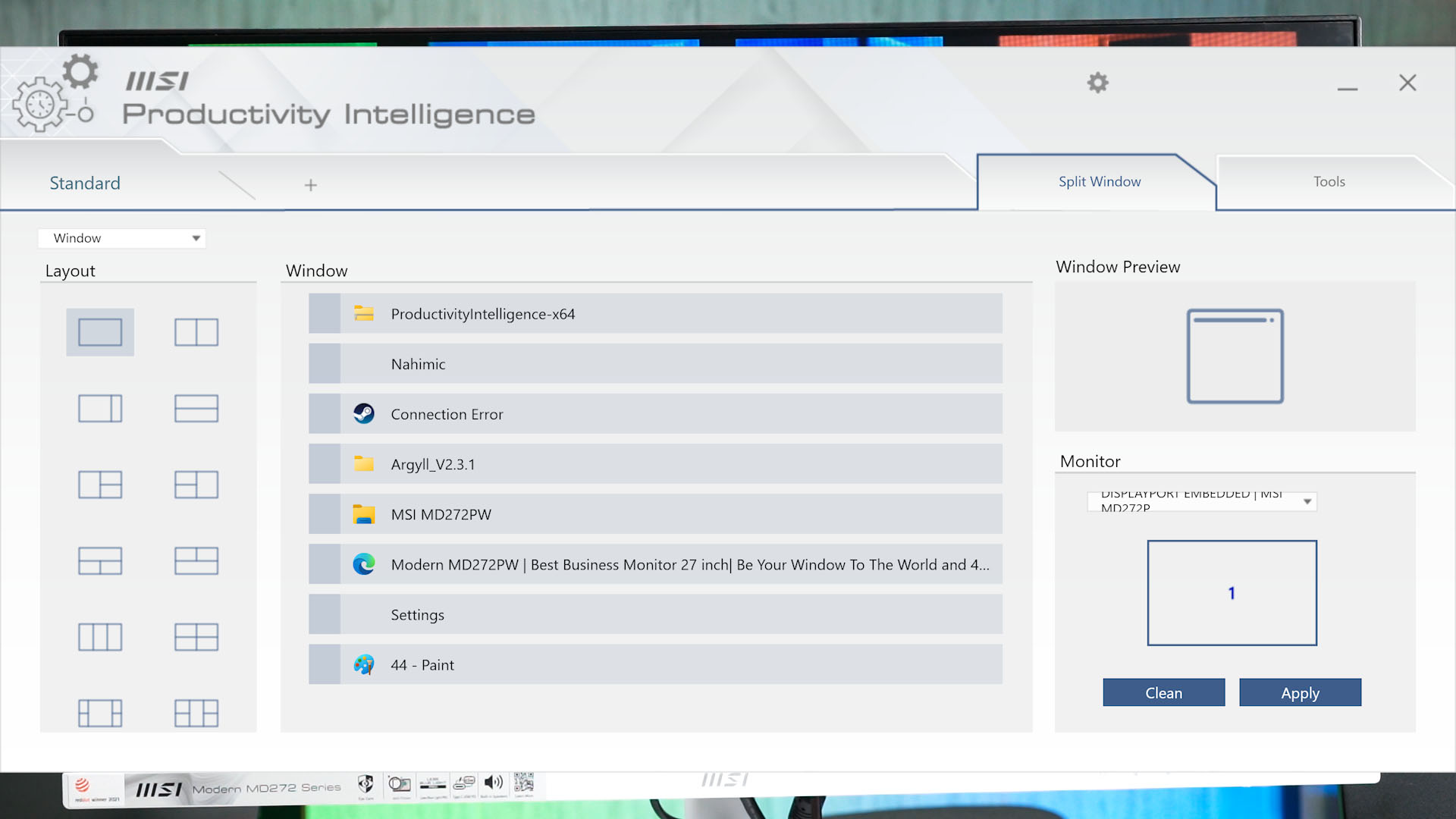Viewport: 1456px width, 819px height.
Task: Toggle selection box for MSI MD272PW
Action: pos(325,514)
